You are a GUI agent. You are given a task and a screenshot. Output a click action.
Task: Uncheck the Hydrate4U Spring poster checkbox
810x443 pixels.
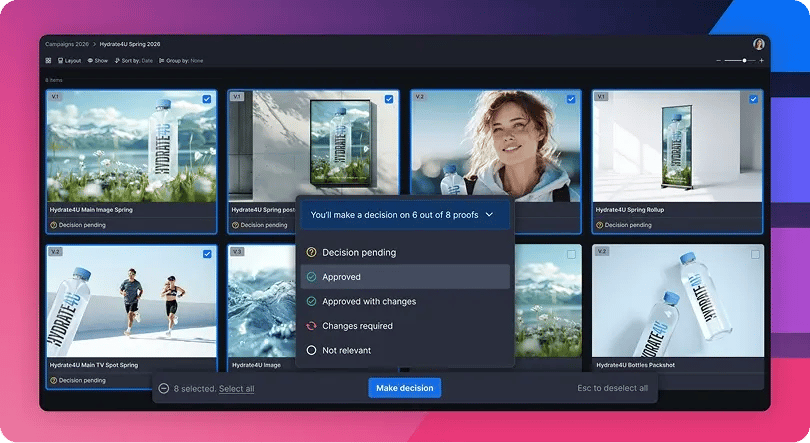coord(389,99)
